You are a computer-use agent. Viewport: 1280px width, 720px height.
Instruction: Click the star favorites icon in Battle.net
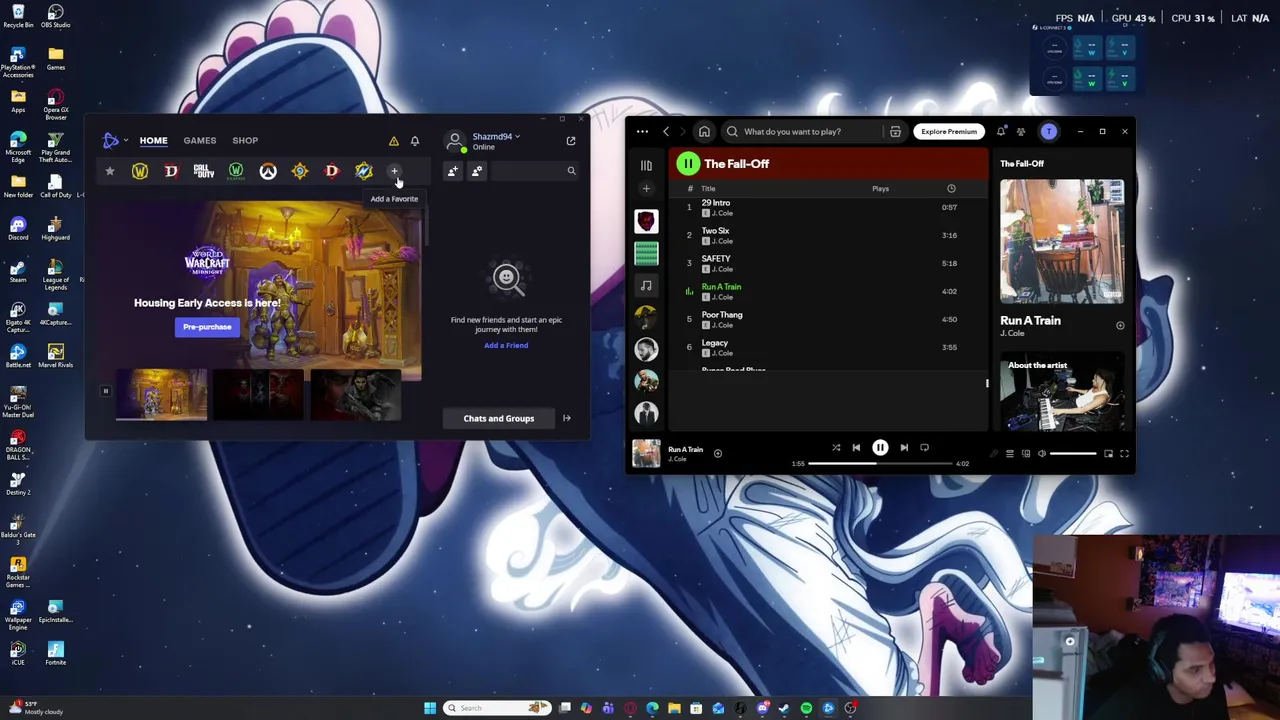point(110,172)
